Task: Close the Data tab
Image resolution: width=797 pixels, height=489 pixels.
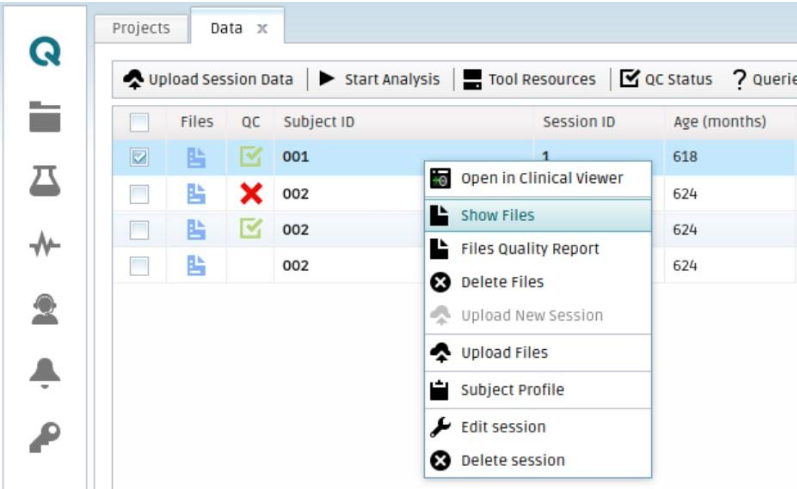Action: [x=262, y=29]
